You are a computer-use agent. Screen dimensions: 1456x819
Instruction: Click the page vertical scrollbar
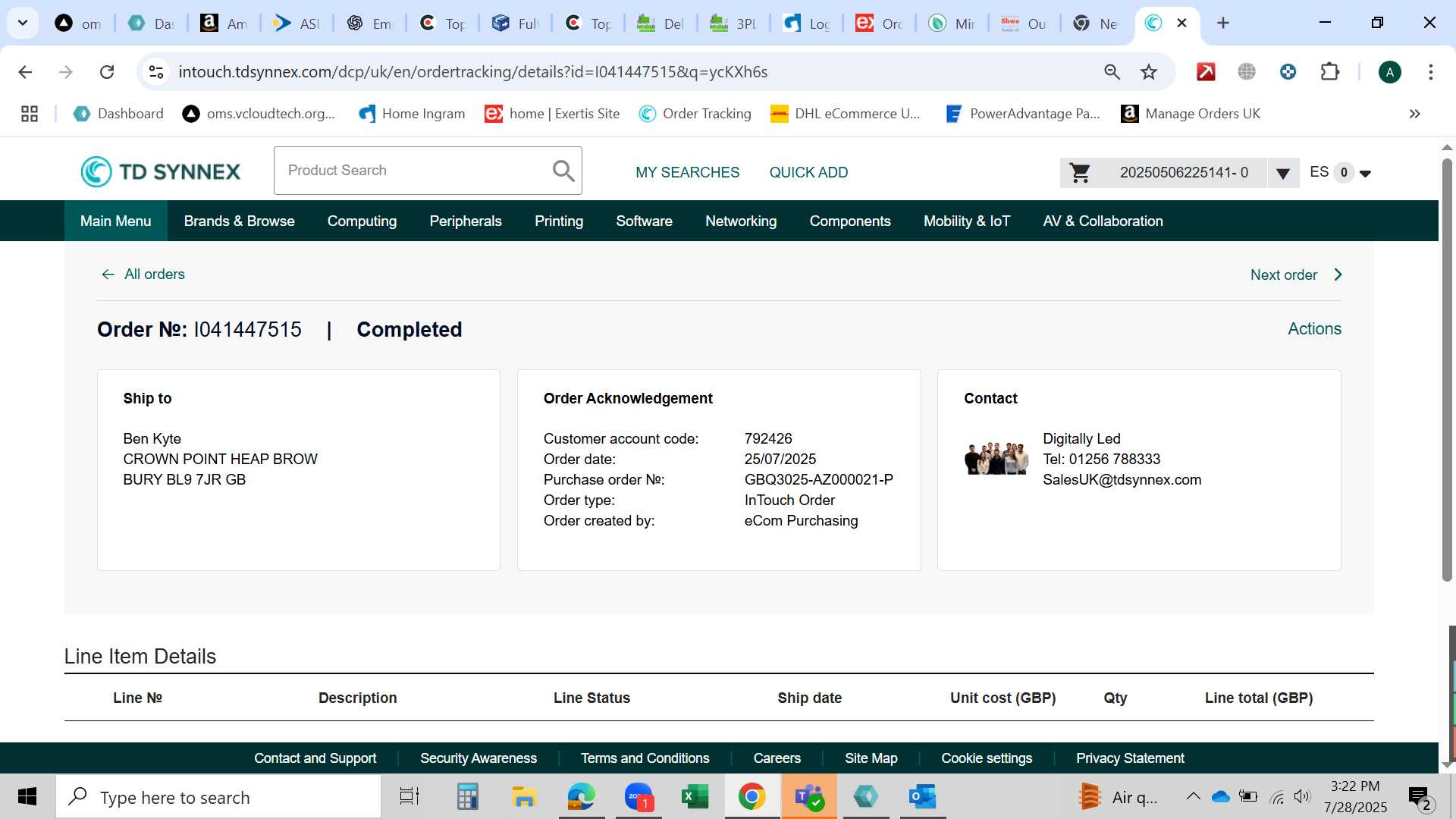pyautogui.click(x=1447, y=372)
